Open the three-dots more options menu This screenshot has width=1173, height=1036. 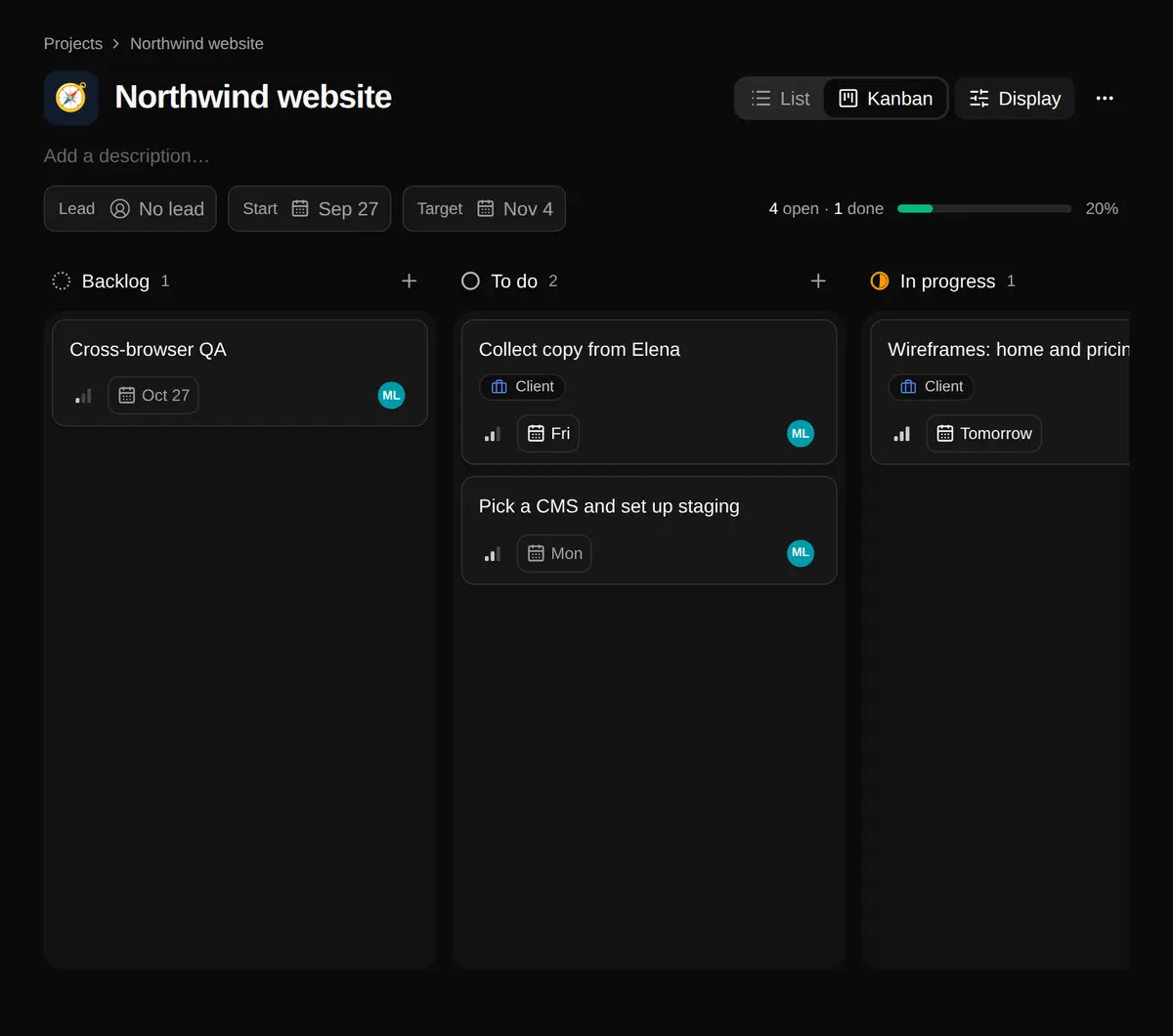coord(1105,98)
